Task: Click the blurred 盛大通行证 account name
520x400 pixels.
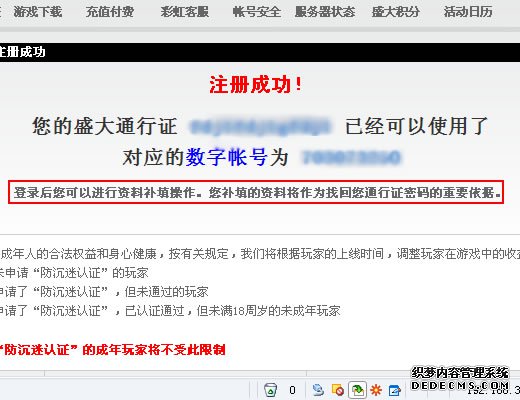Action: click(261, 127)
